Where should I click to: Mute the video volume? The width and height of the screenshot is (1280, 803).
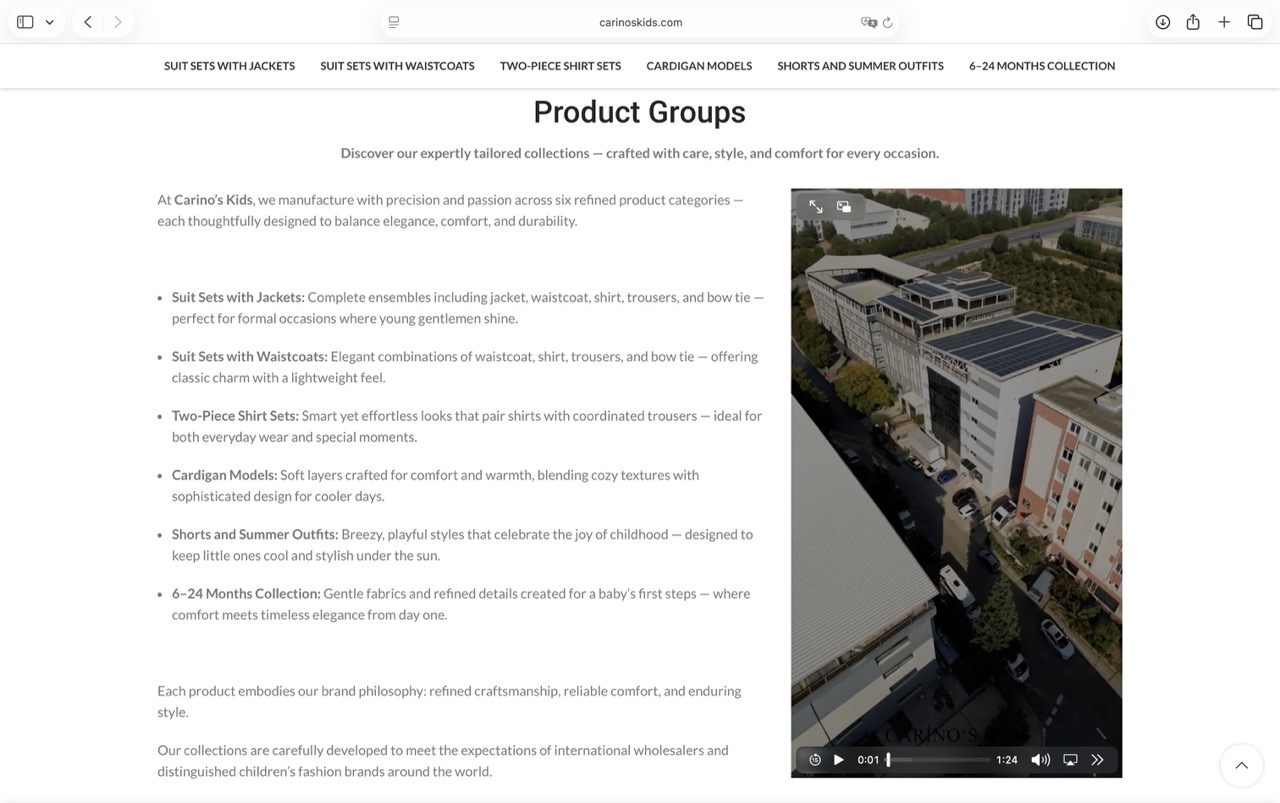[1040, 760]
